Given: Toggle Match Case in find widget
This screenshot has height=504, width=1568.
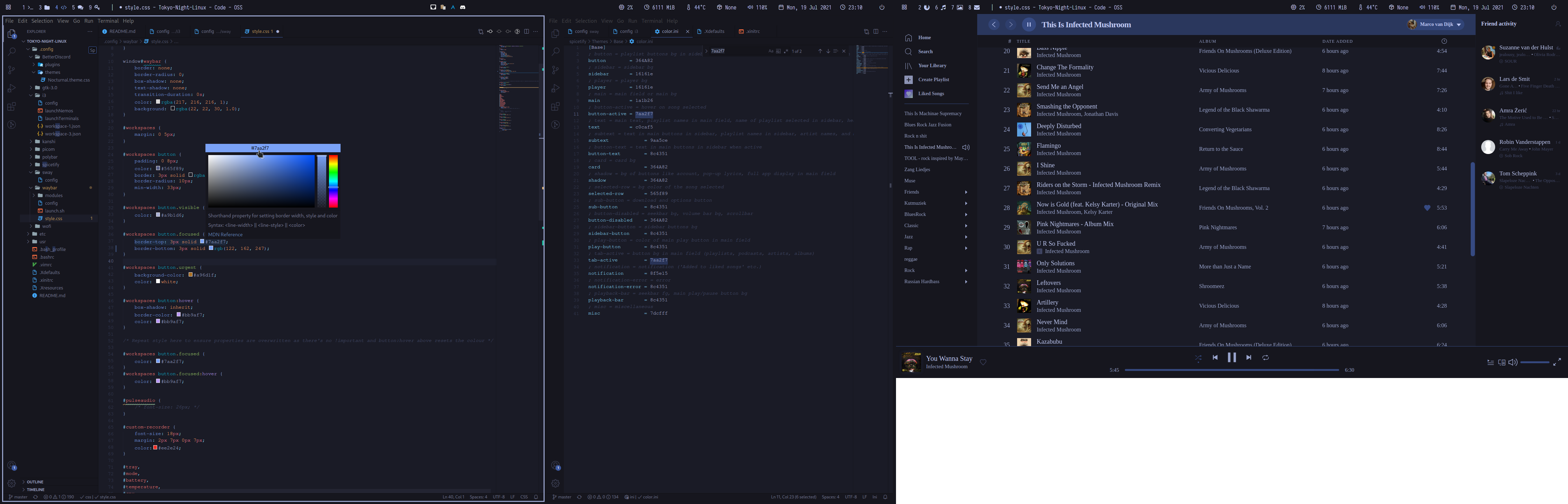Looking at the screenshot, I should 771,51.
